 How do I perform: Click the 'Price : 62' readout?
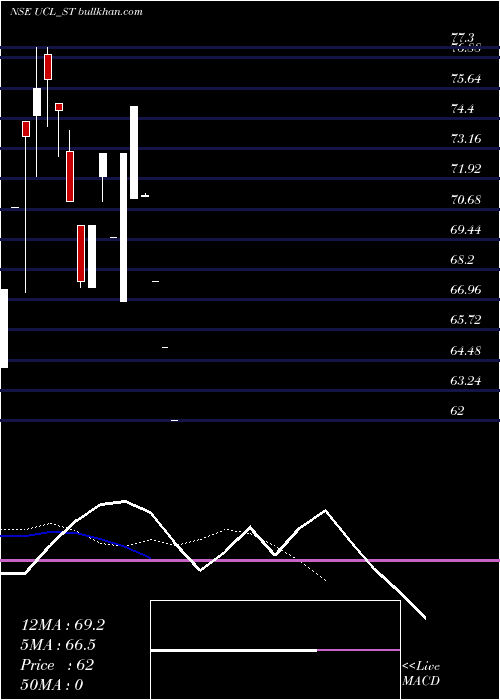coord(57,665)
